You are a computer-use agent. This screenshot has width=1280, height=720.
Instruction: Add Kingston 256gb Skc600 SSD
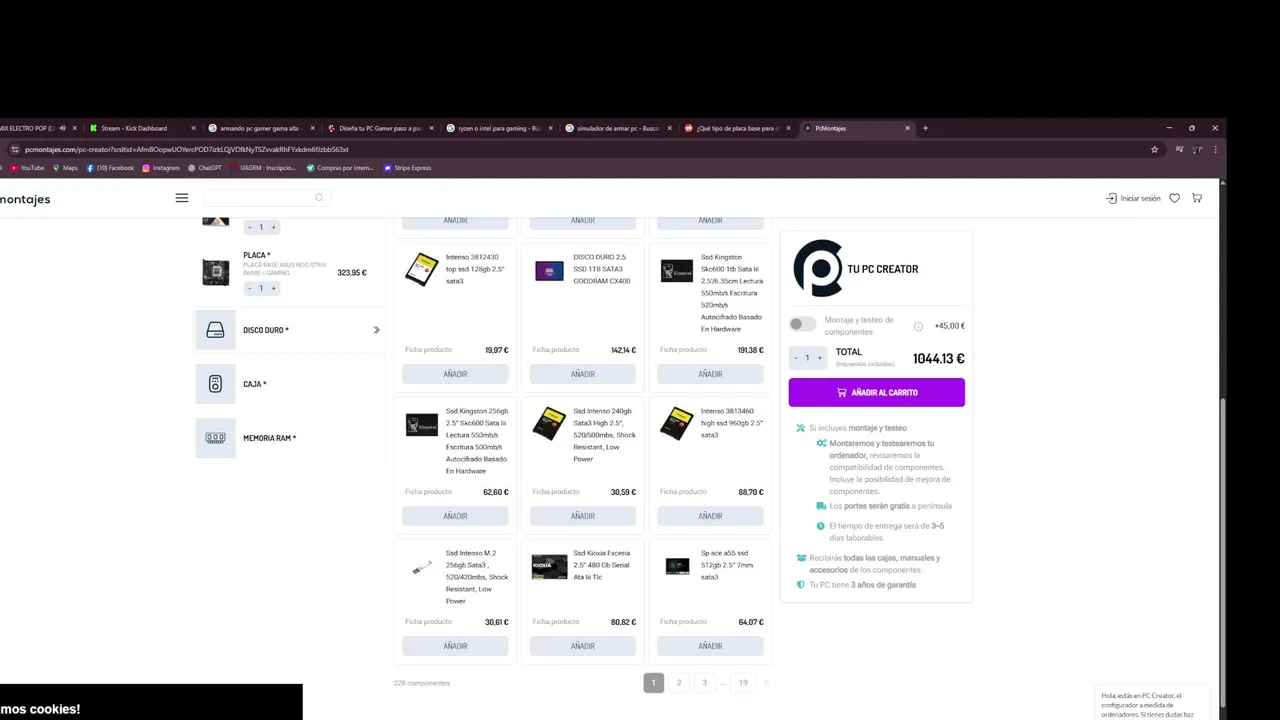[x=455, y=516]
